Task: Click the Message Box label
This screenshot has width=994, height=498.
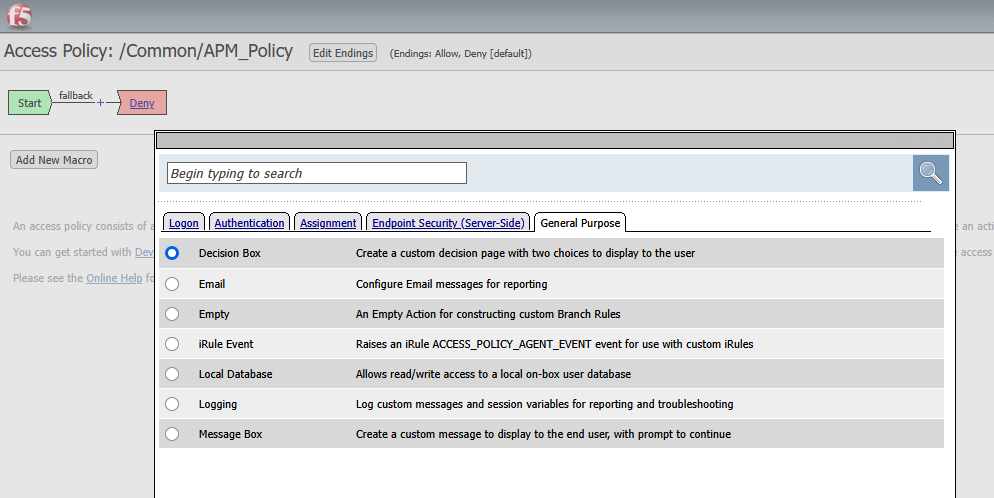Action: coord(230,434)
